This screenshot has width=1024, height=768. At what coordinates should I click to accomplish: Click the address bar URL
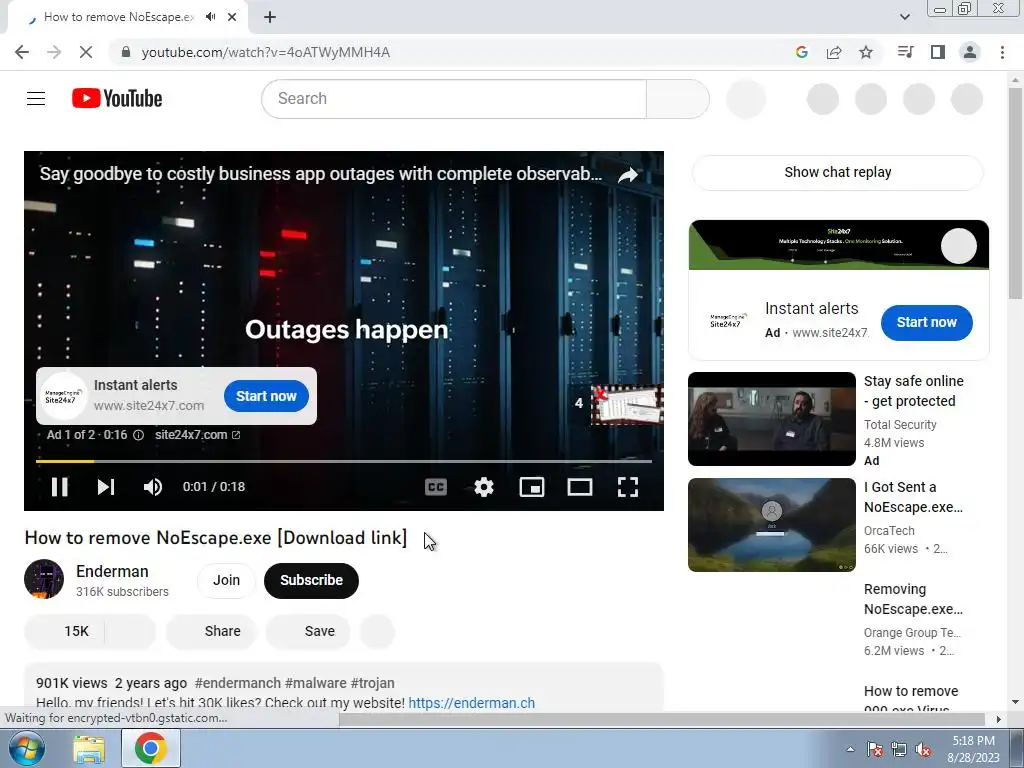(266, 52)
